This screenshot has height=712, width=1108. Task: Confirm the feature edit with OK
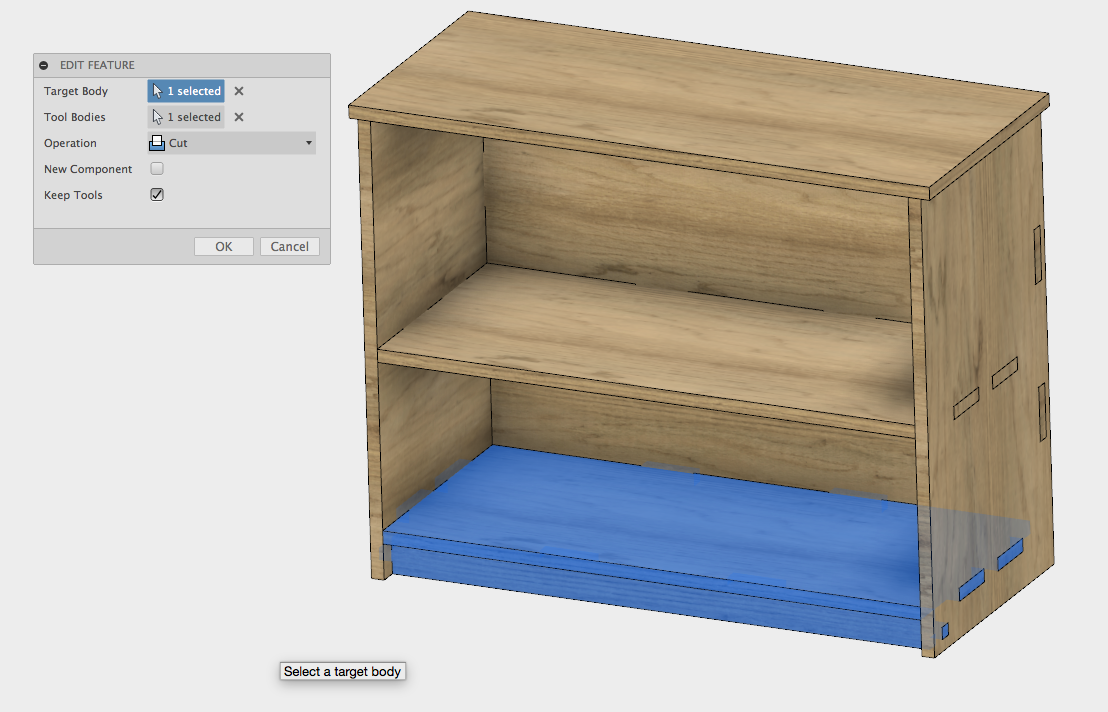[x=223, y=246]
